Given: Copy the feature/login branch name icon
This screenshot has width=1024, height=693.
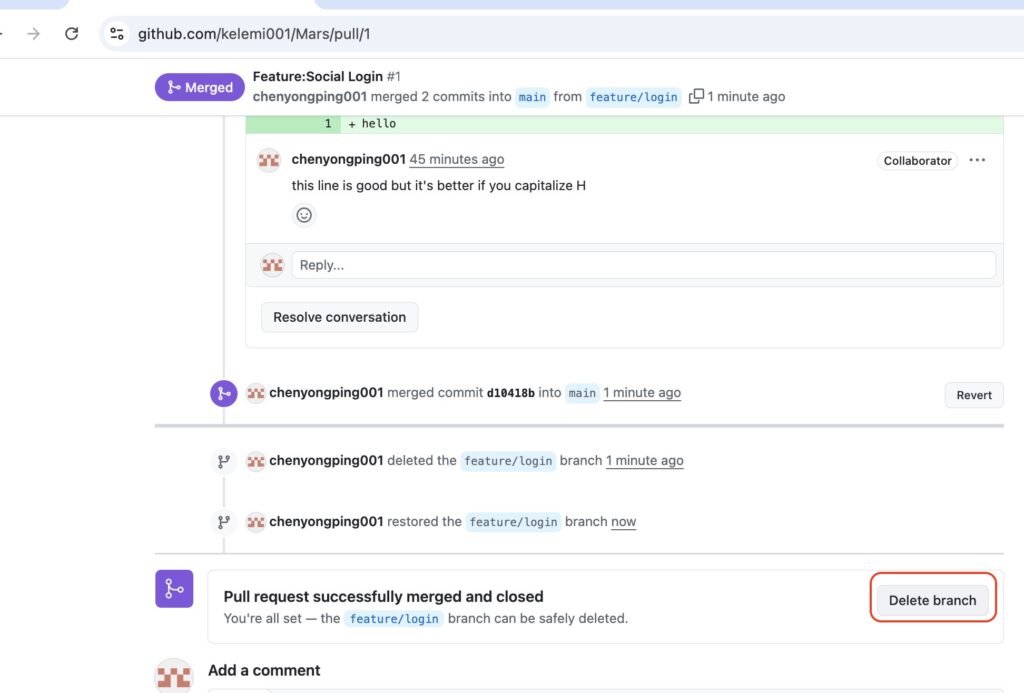Looking at the screenshot, I should [696, 96].
